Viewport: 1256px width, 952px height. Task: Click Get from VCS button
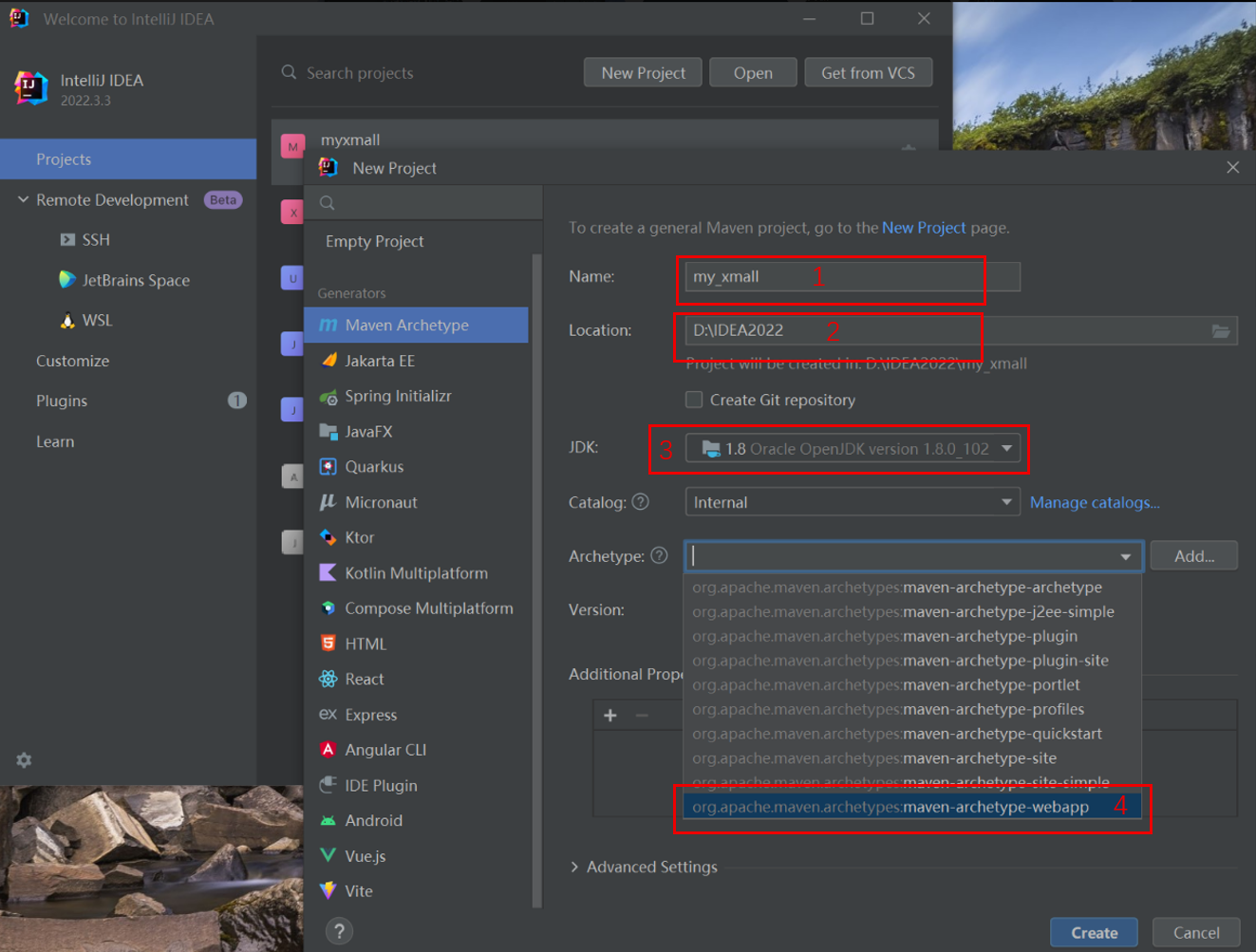(x=868, y=72)
